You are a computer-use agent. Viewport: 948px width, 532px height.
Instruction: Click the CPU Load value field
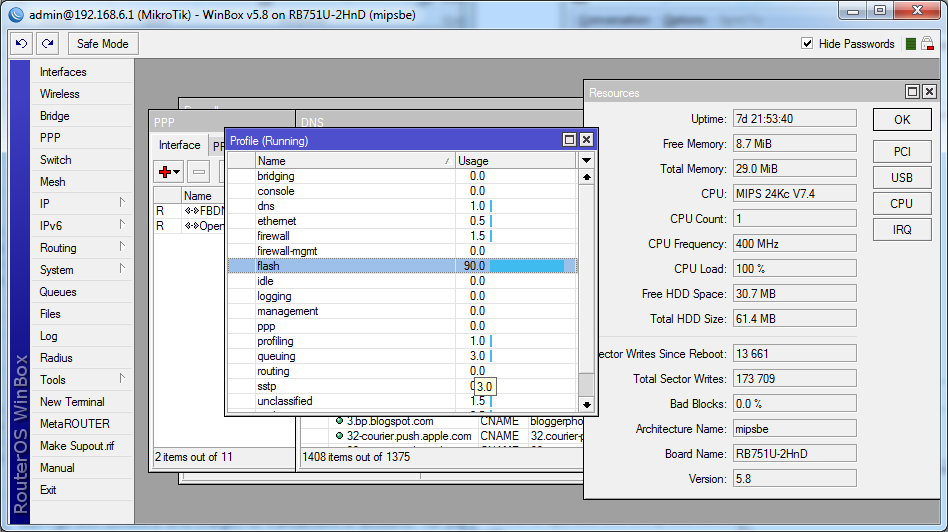pos(794,268)
